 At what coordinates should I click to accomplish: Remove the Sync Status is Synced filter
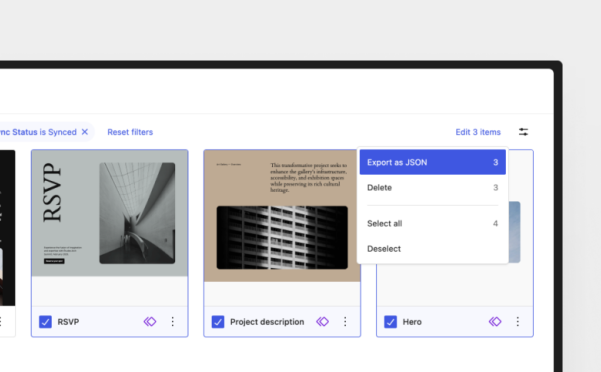coord(85,132)
